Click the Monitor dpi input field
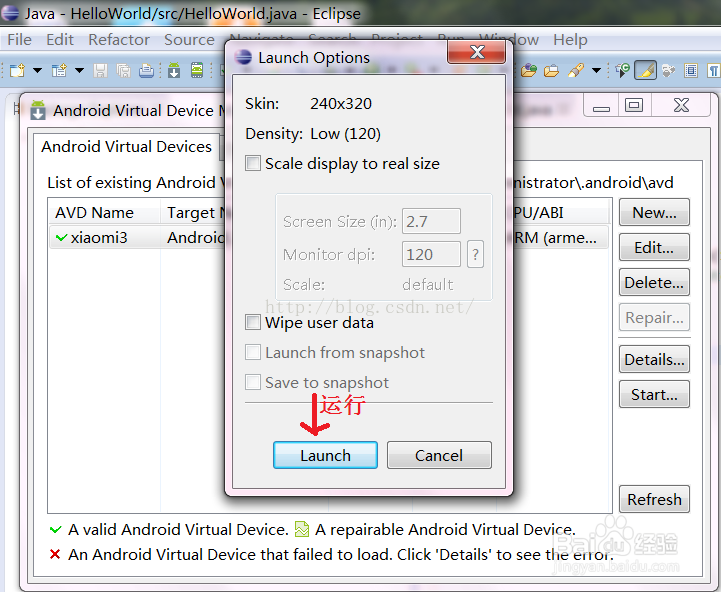Image resolution: width=721 pixels, height=592 pixels. pos(431,254)
